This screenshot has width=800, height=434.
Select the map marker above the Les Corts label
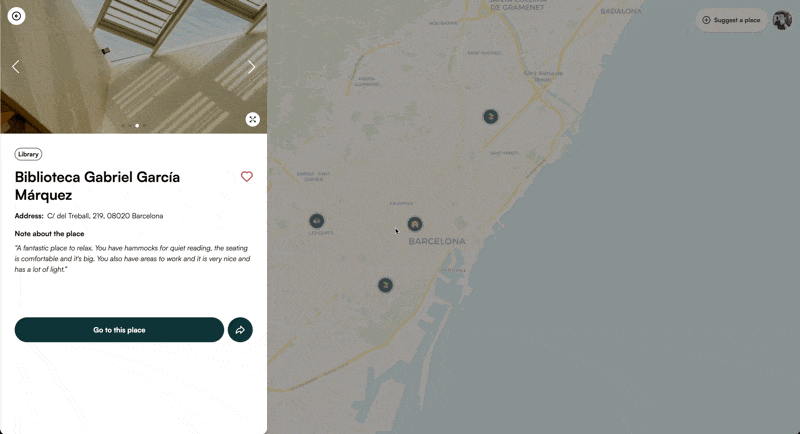pyautogui.click(x=317, y=221)
